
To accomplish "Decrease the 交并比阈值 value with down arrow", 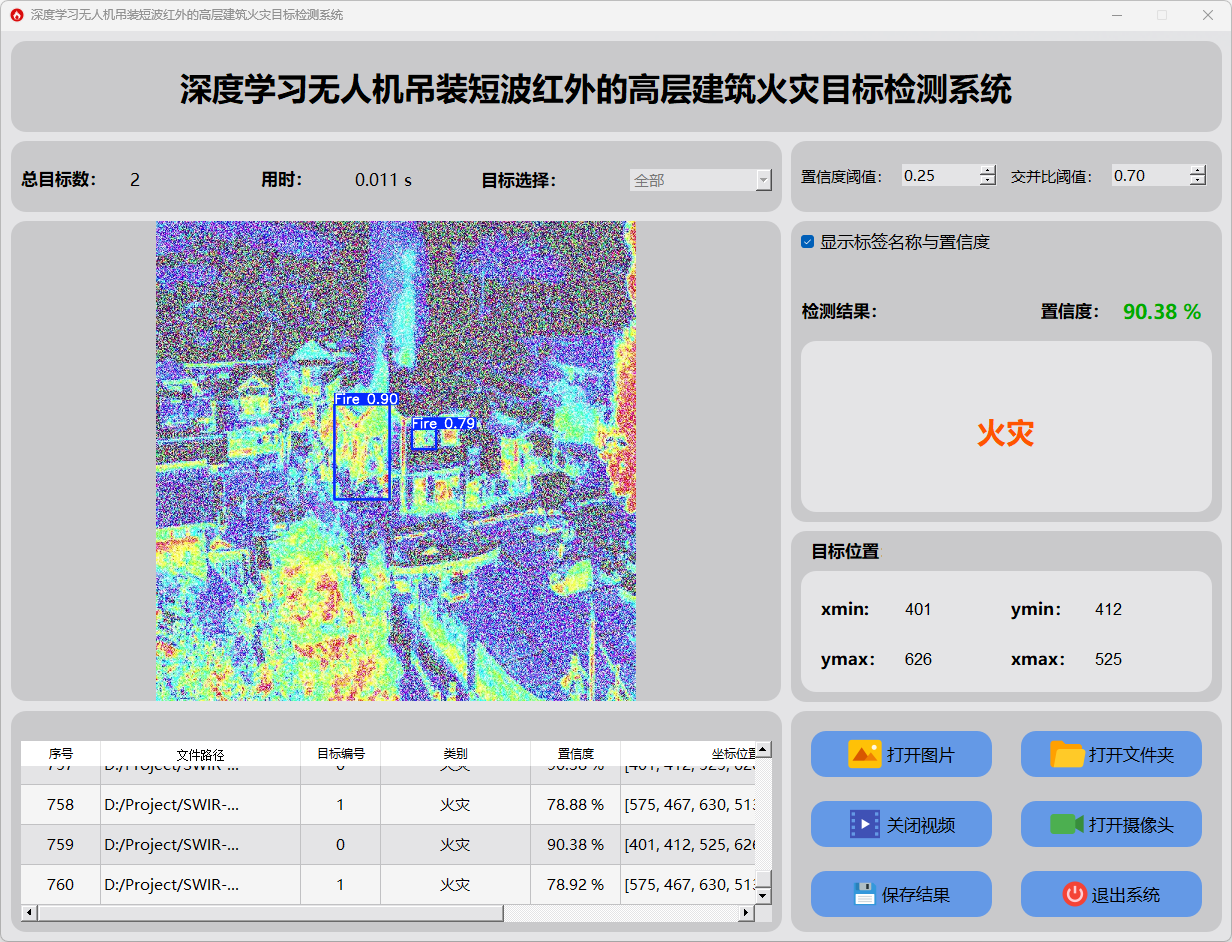I will [x=1198, y=181].
